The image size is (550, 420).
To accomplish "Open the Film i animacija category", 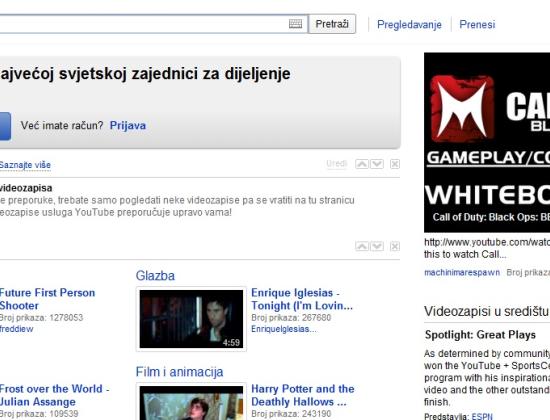I will click(x=179, y=372).
